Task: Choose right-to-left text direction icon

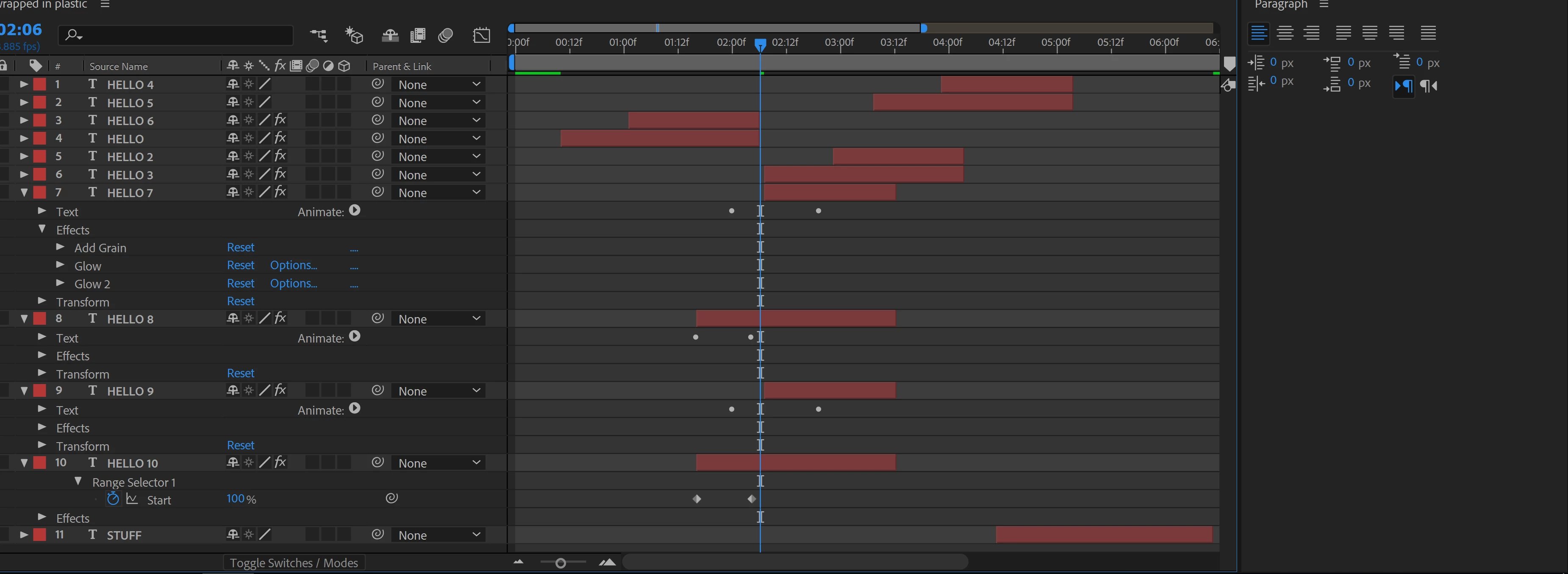Action: click(1429, 86)
